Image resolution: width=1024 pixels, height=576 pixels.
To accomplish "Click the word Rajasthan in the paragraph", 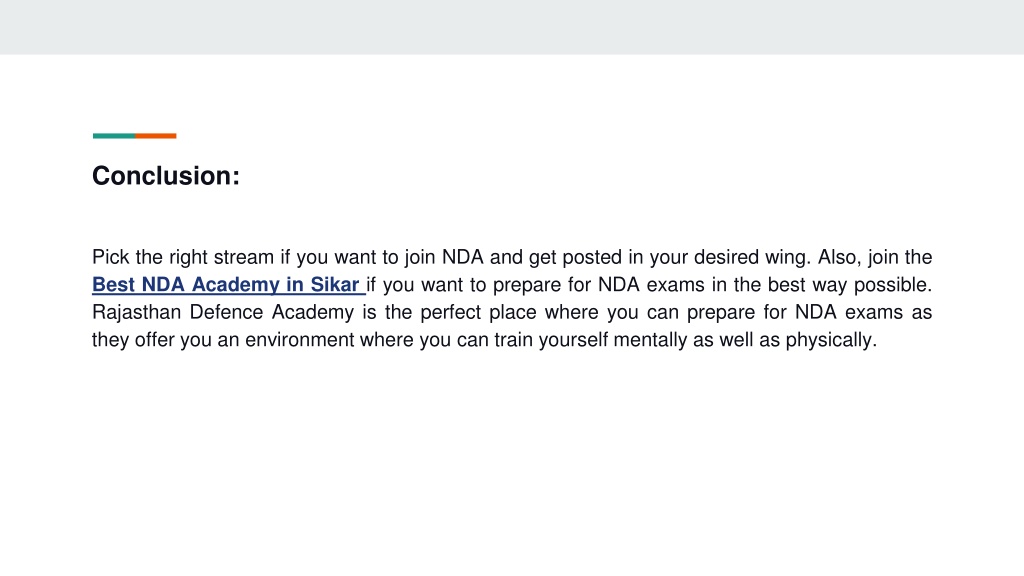I will [136, 312].
